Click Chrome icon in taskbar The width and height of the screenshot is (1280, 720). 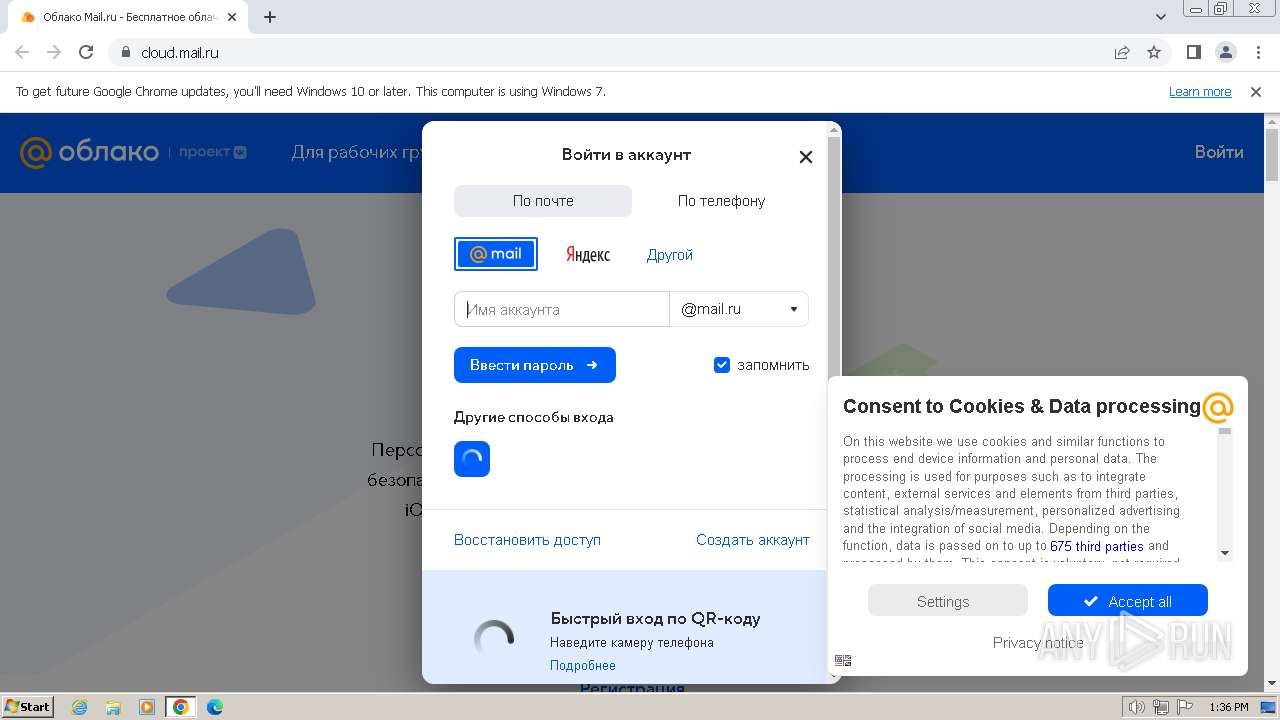point(181,707)
